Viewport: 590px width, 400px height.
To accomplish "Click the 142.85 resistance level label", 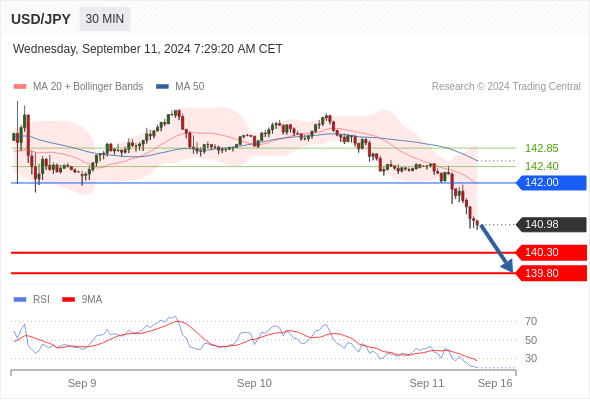I will (541, 148).
